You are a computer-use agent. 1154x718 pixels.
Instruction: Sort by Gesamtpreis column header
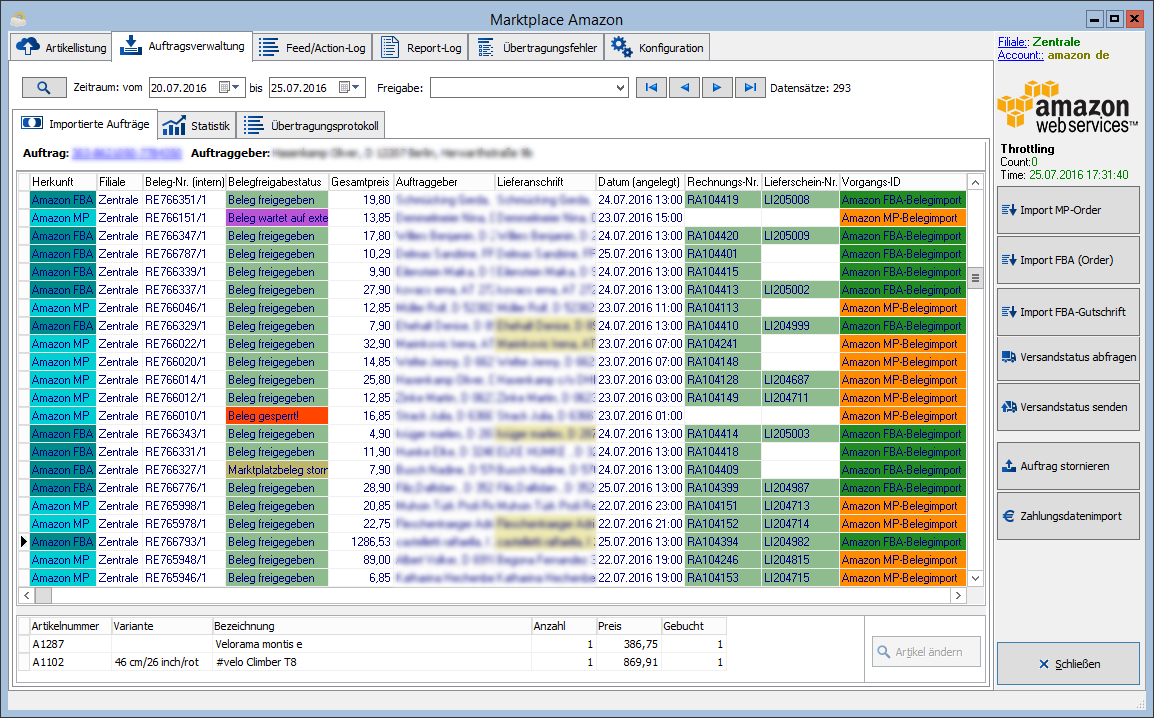pos(361,182)
